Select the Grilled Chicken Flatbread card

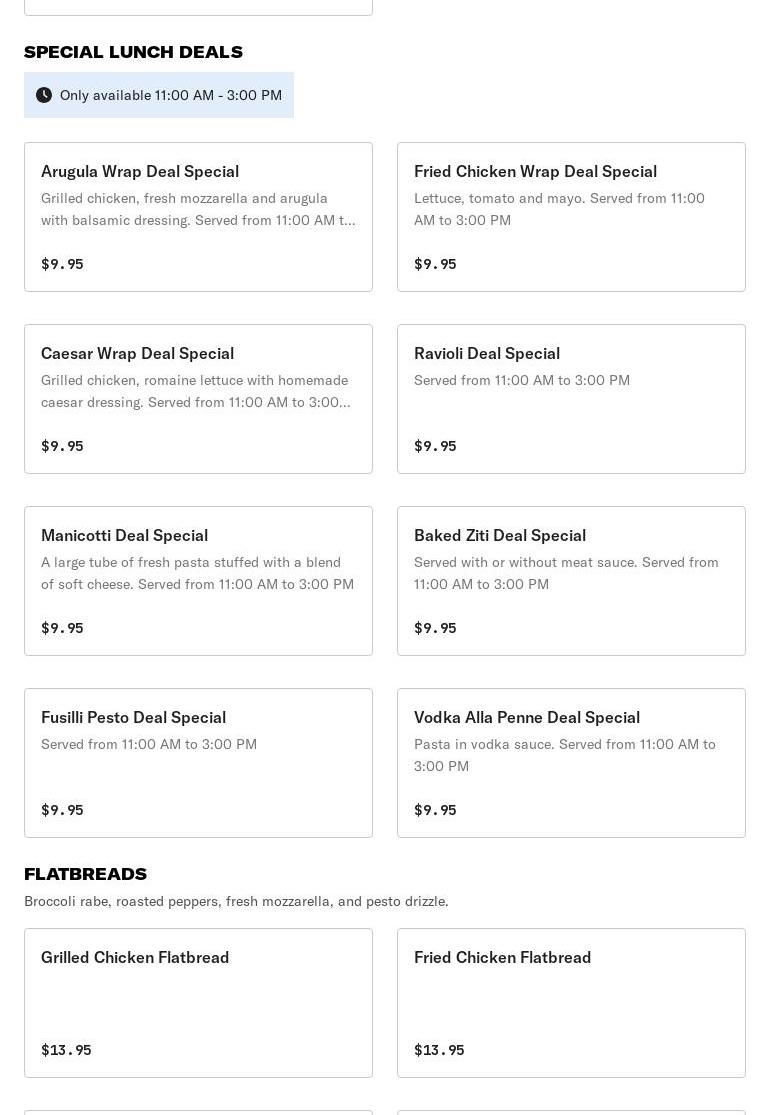coord(198,1003)
